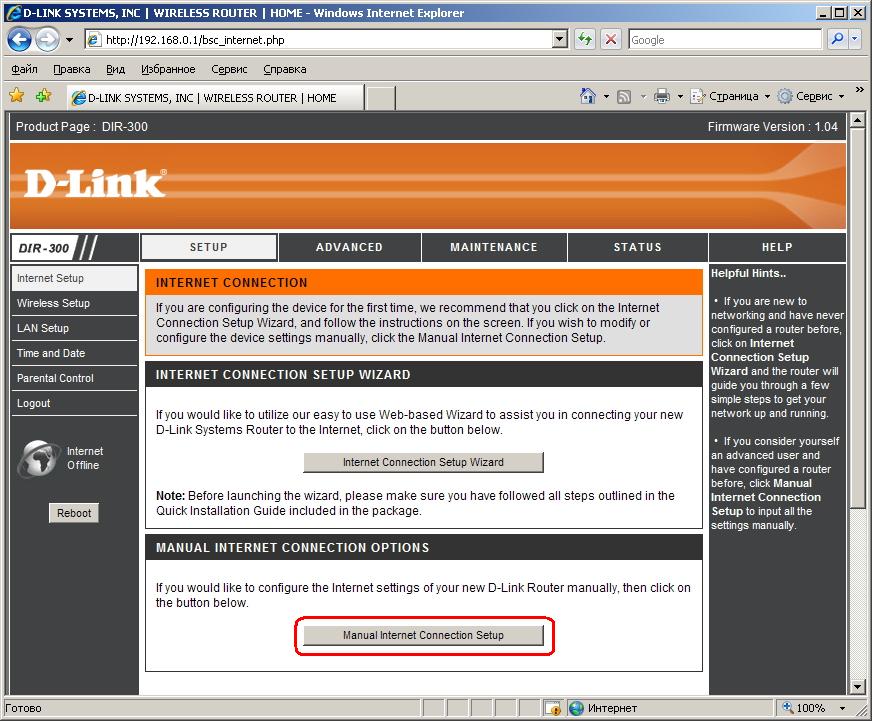Expand the address bar history dropdown

click(560, 40)
